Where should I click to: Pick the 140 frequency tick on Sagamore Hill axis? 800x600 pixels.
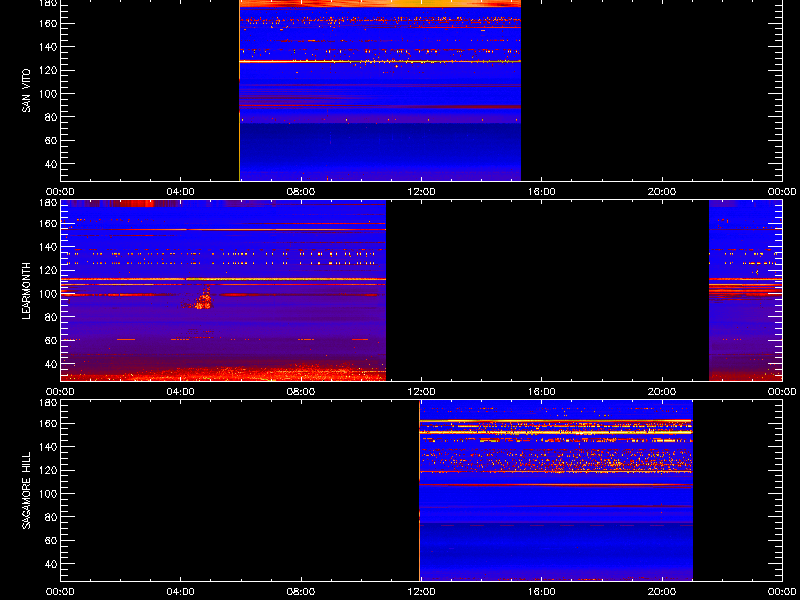click(49, 447)
